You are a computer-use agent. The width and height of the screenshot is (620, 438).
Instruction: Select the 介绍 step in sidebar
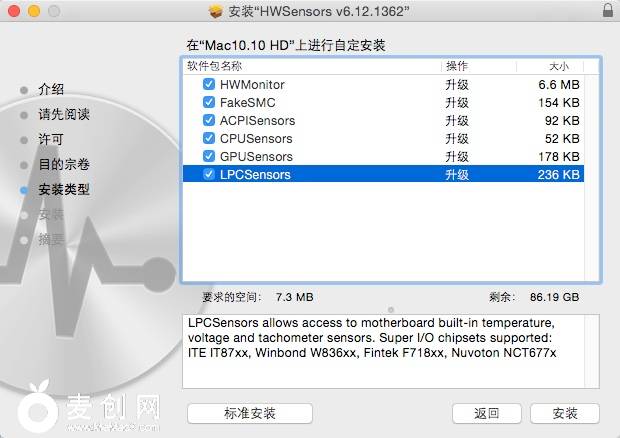coord(51,89)
